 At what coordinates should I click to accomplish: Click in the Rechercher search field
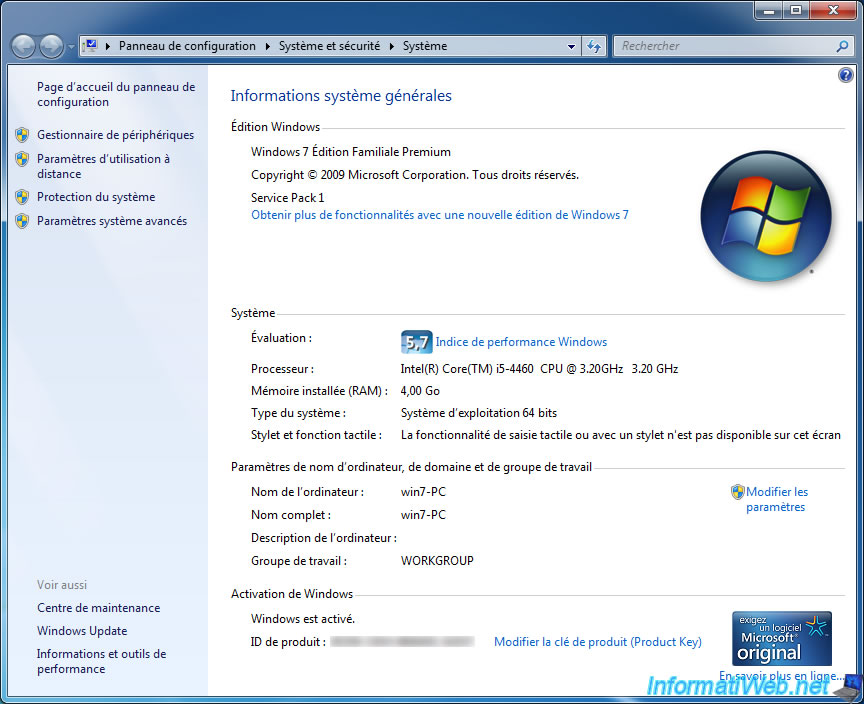point(720,46)
